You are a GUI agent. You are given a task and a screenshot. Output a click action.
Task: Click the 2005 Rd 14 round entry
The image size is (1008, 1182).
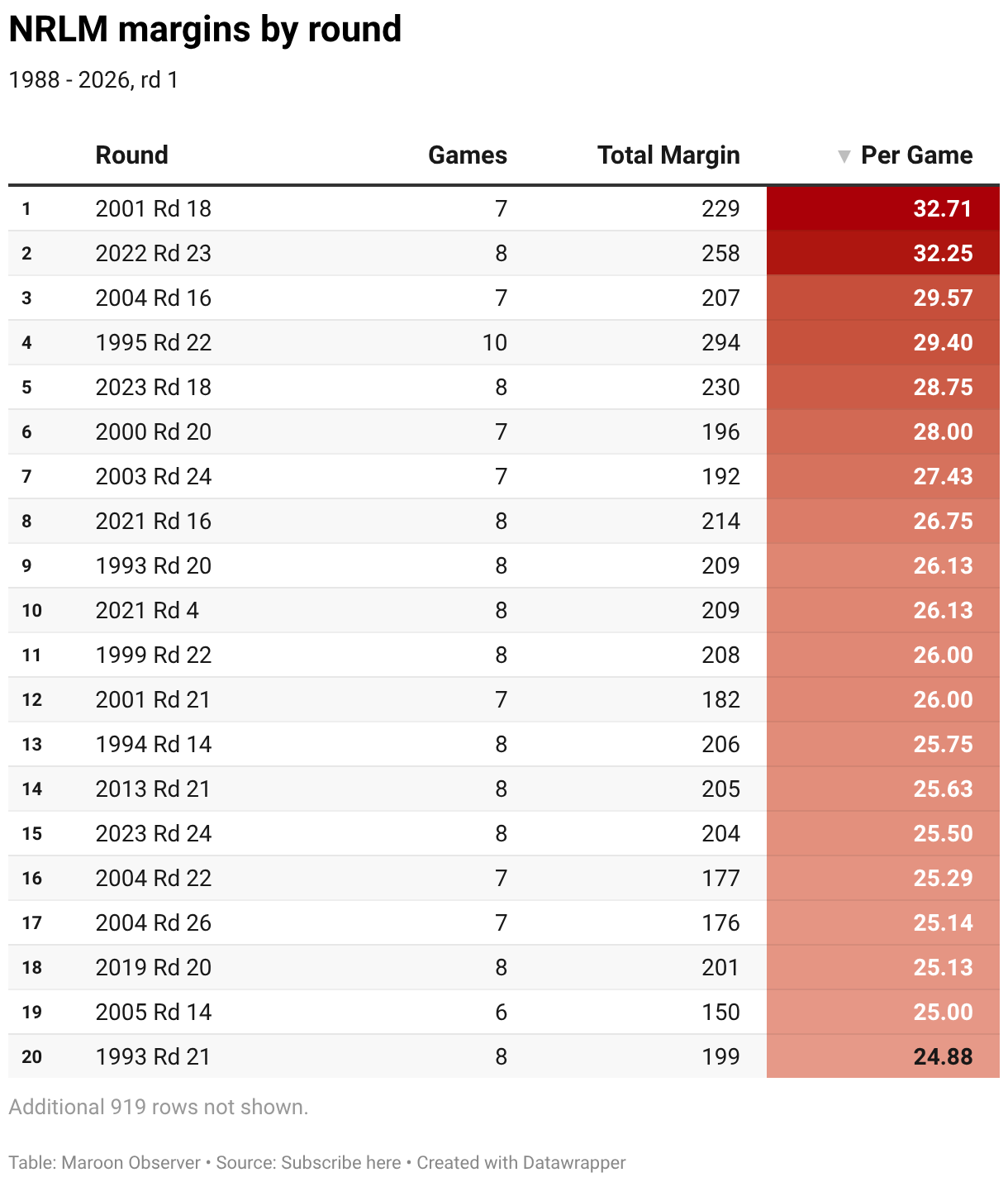click(x=154, y=1012)
